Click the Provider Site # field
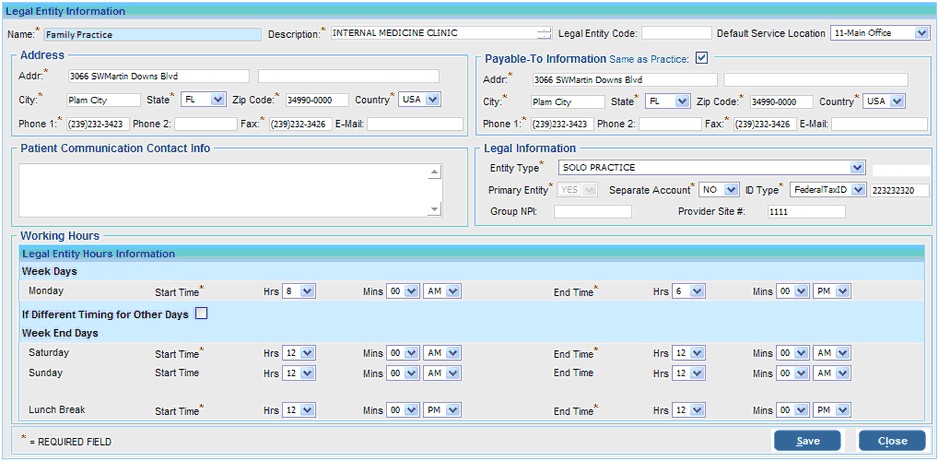The width and height of the screenshot is (939, 462). point(806,212)
